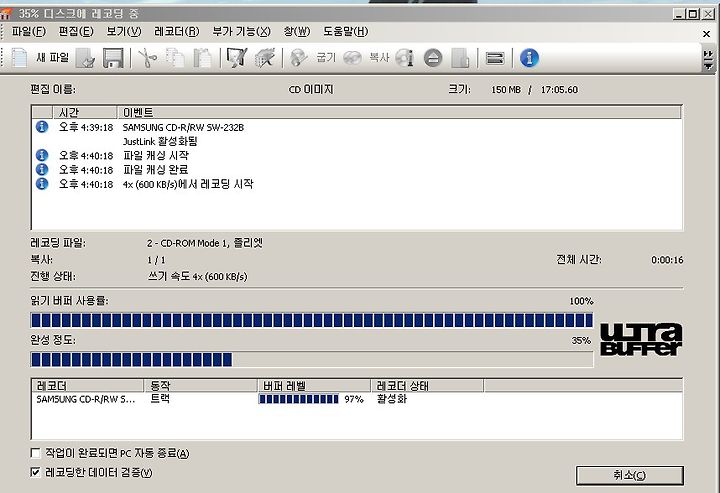Click the 취소(C) cancel button
Screen dimensions: 720x493
pos(630,475)
